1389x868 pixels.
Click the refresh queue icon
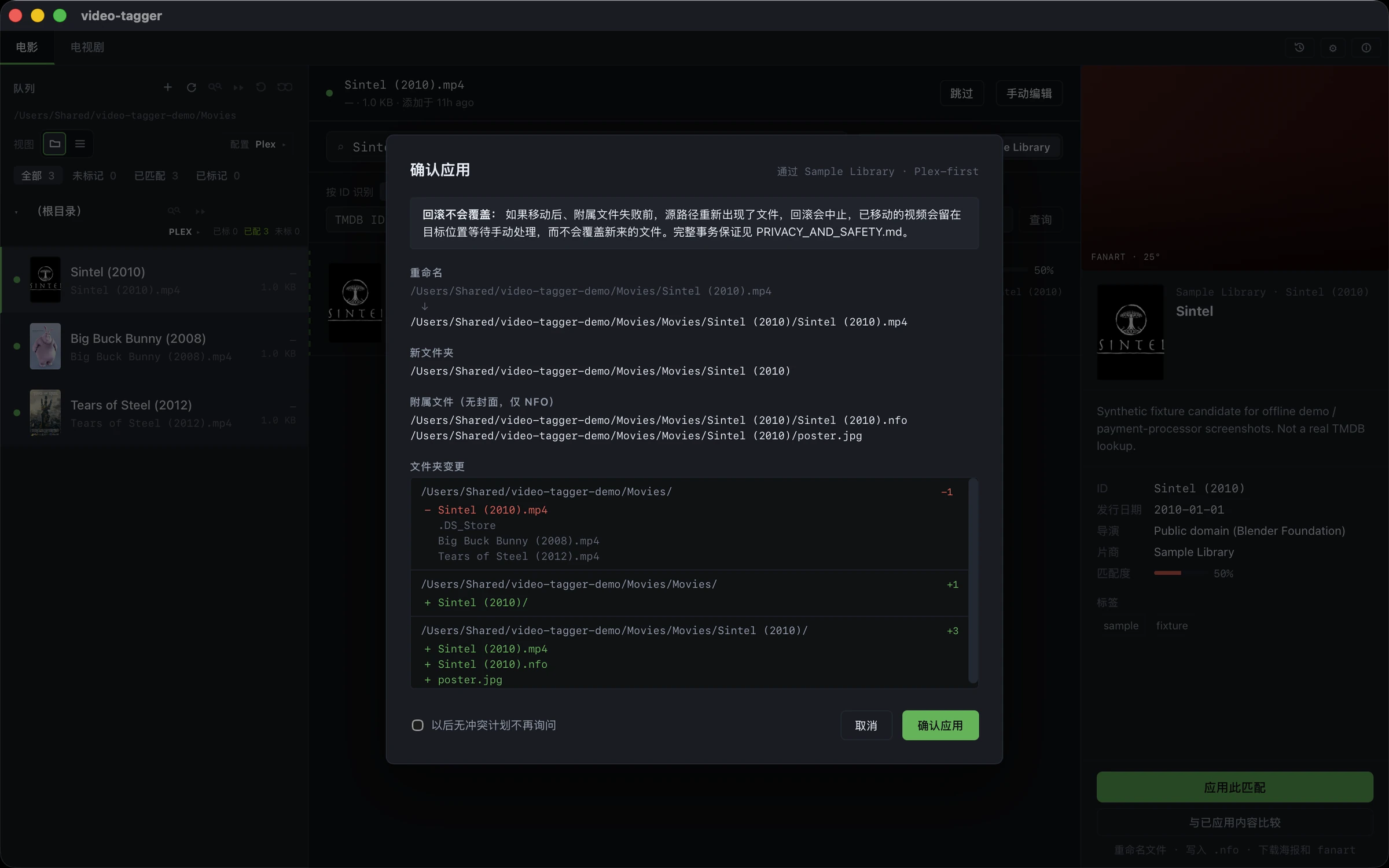192,87
